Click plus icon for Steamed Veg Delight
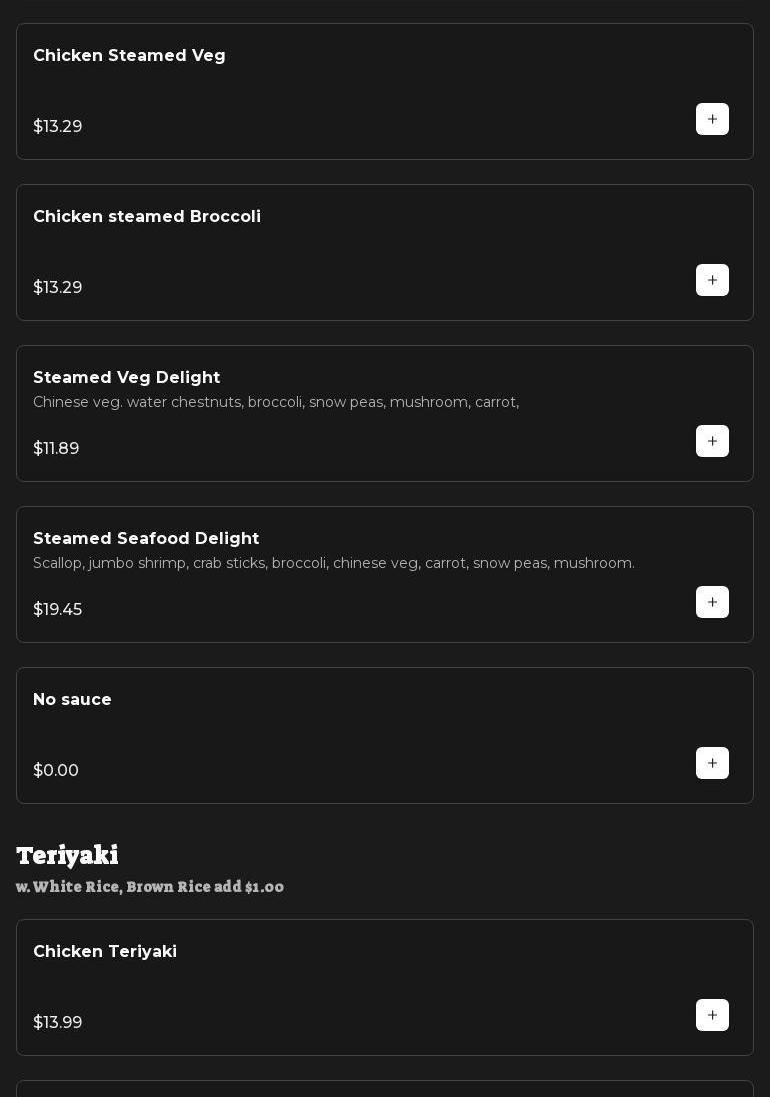 coord(712,441)
